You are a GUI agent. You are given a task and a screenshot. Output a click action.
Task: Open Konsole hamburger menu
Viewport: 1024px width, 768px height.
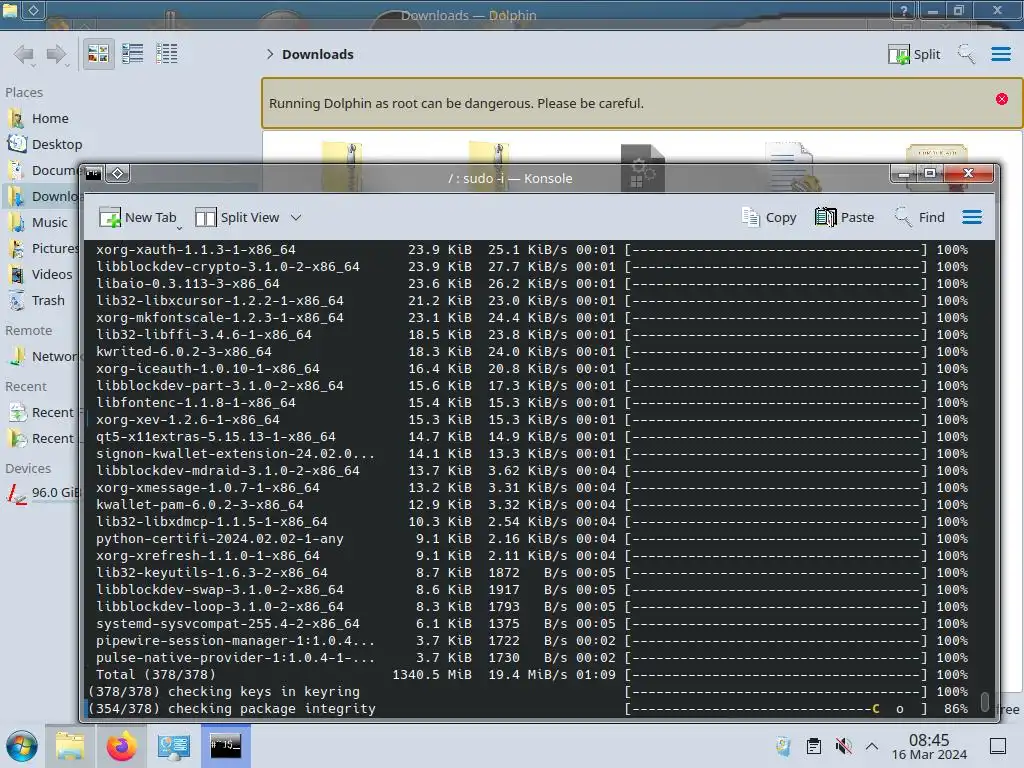click(972, 217)
